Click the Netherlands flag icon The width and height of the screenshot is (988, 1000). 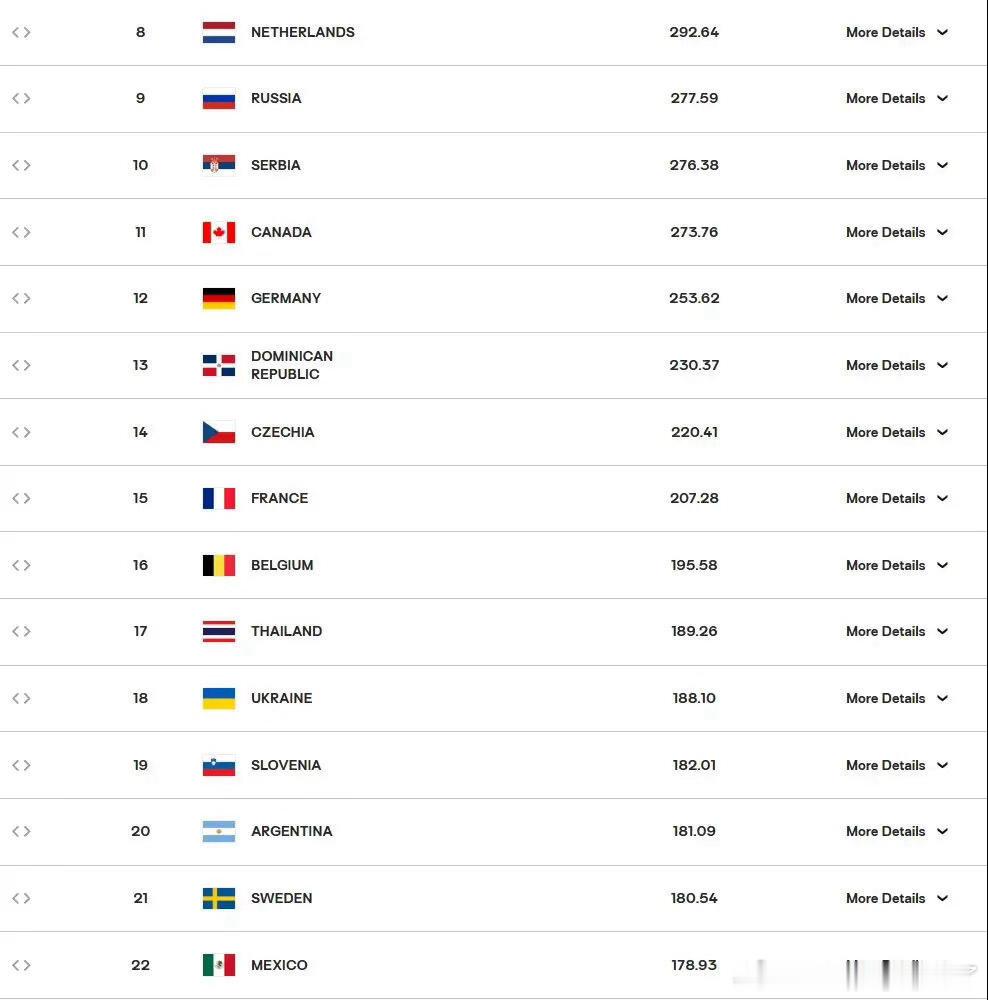tap(219, 32)
